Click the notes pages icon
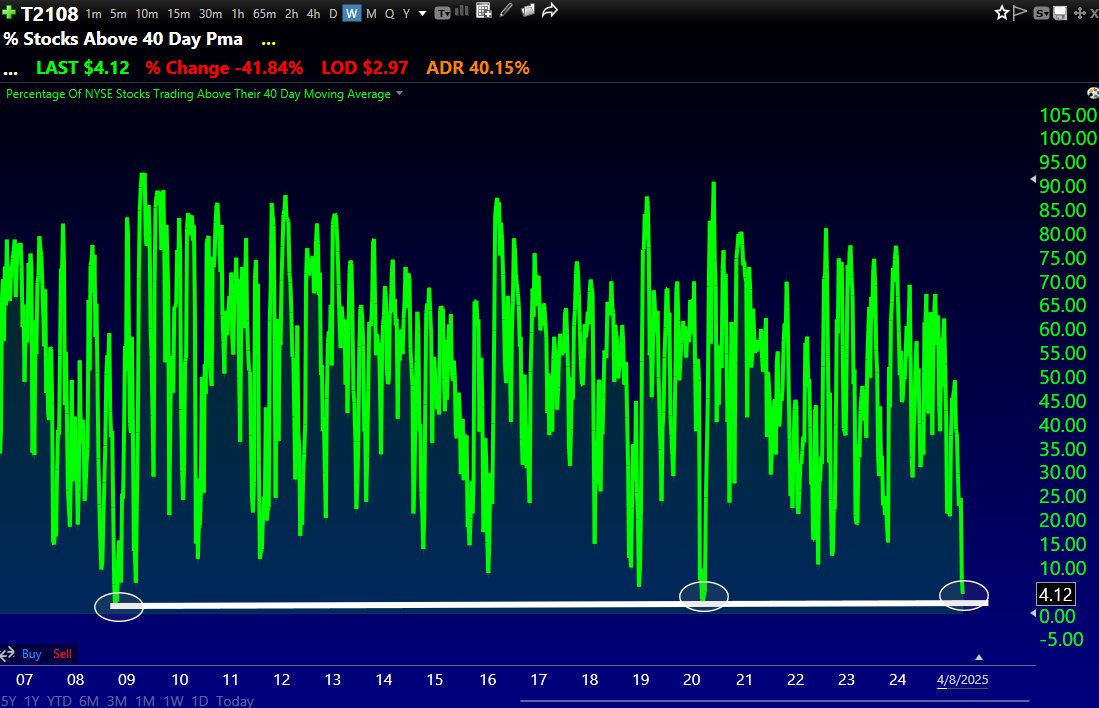Screen dimensions: 1099x708 (528, 11)
